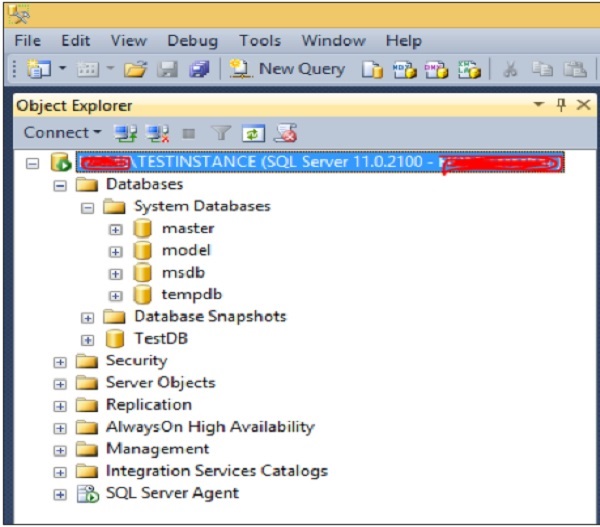The height and width of the screenshot is (527, 600).
Task: Expand the msdb database
Action: click(116, 274)
